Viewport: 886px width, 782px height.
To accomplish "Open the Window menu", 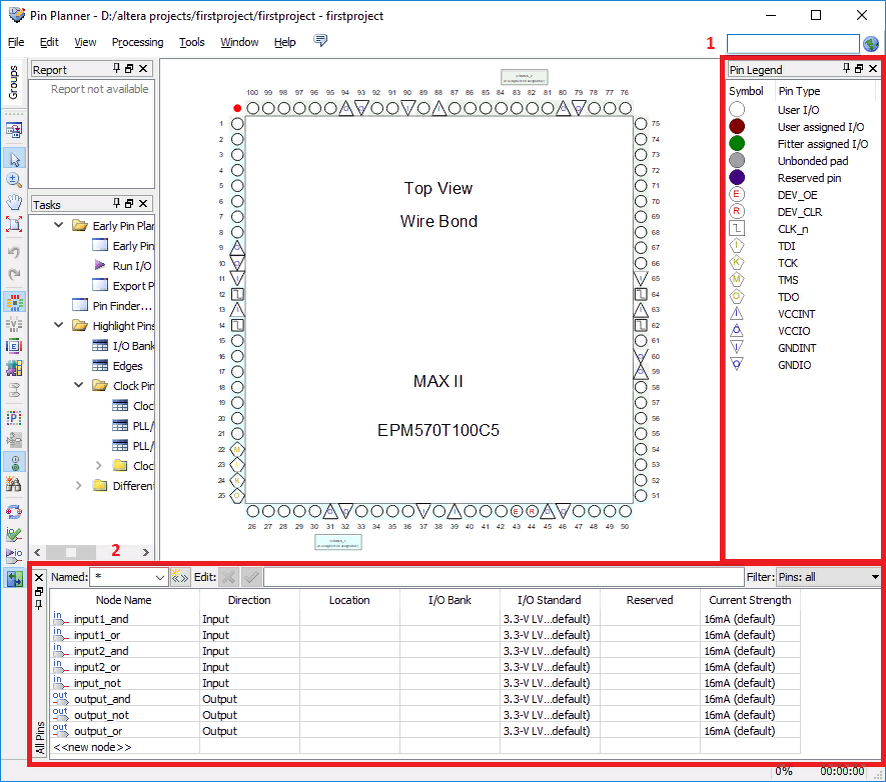I will 239,42.
